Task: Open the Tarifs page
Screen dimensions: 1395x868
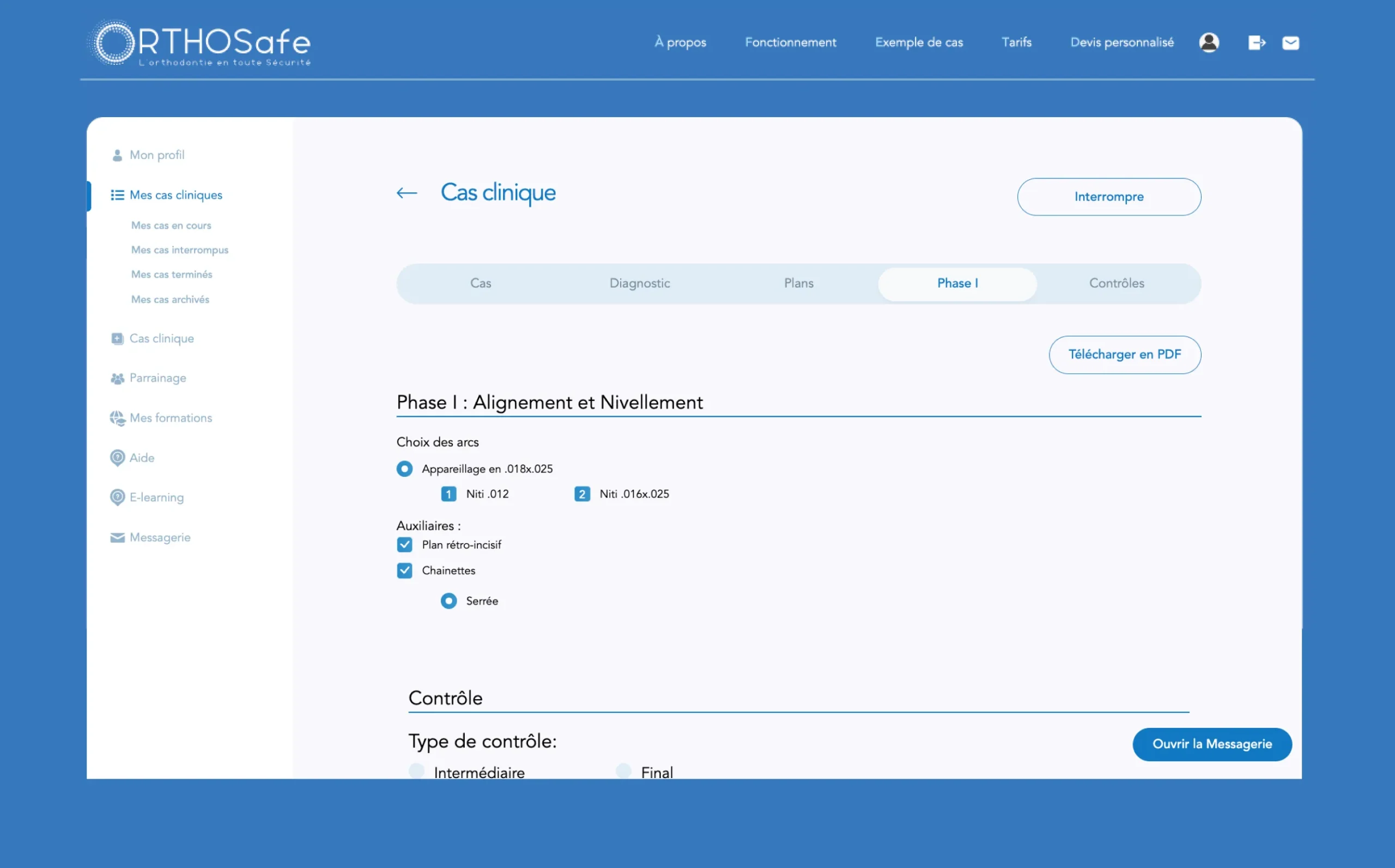Action: pyautogui.click(x=1016, y=43)
